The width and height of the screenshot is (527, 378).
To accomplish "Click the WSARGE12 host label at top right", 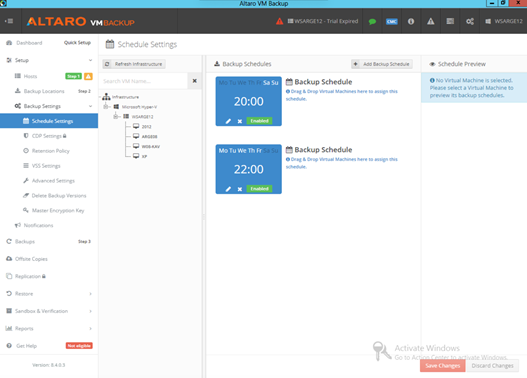I will [x=504, y=21].
